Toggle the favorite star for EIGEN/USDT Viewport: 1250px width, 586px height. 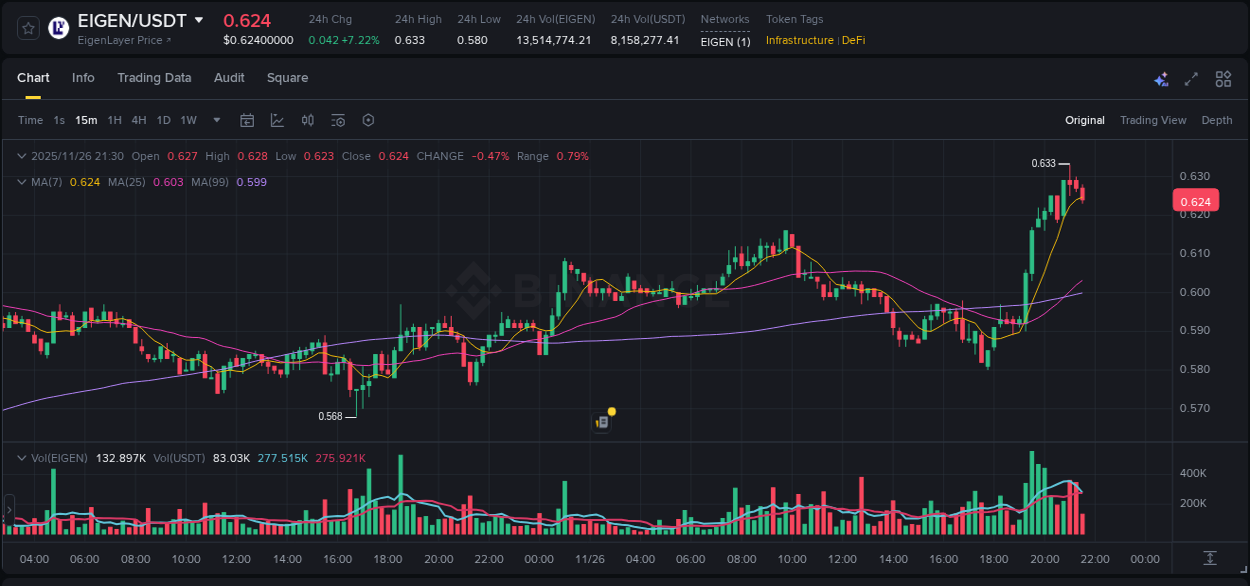(27, 27)
